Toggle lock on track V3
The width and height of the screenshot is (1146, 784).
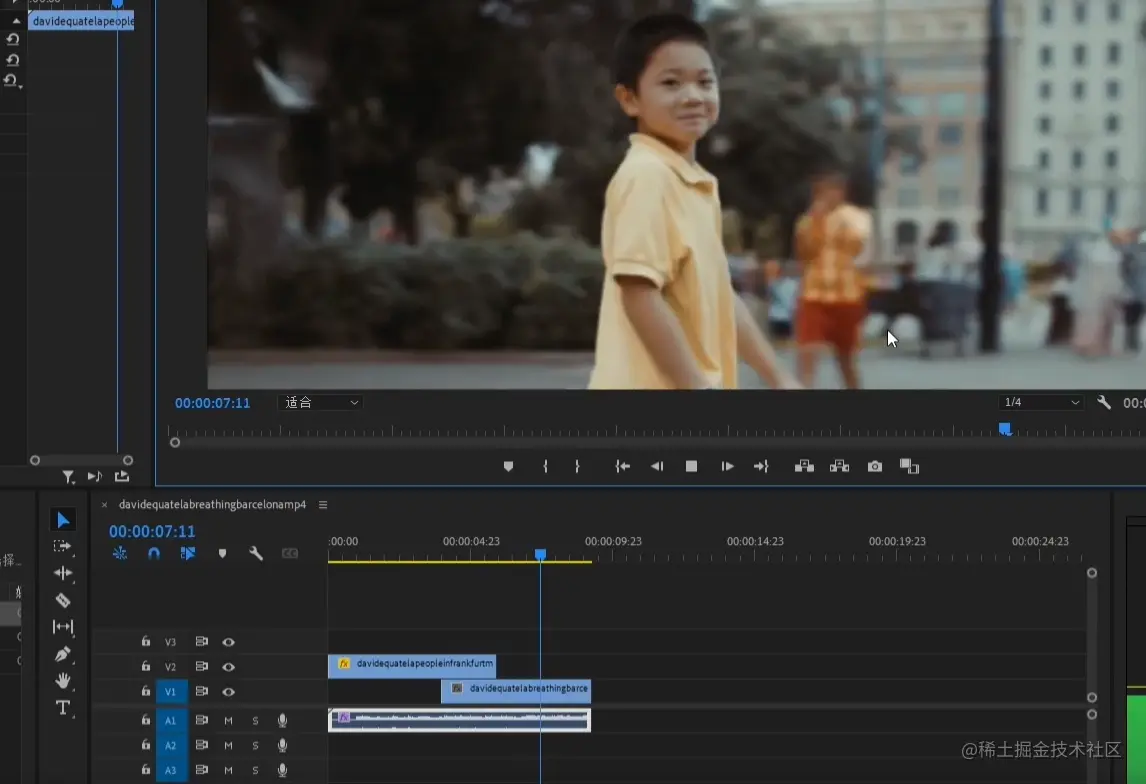pyautogui.click(x=146, y=642)
